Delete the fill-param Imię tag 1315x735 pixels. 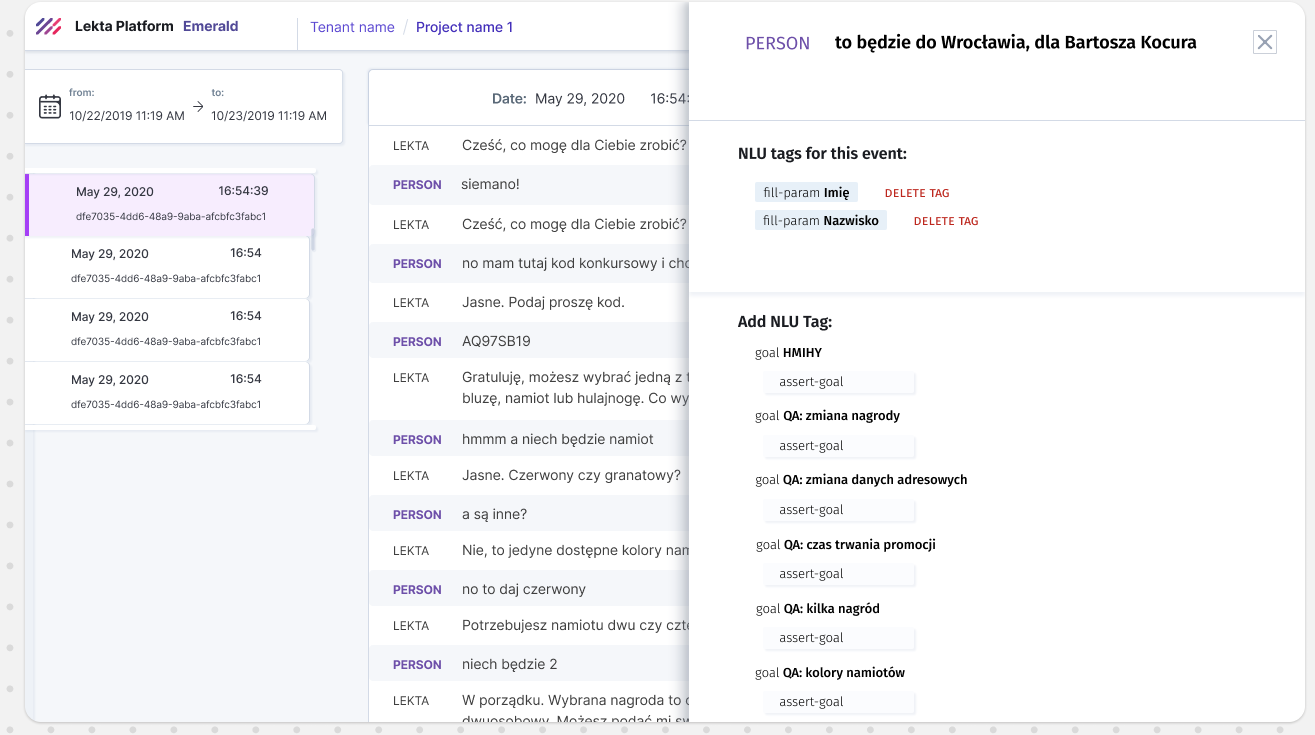coord(917,193)
